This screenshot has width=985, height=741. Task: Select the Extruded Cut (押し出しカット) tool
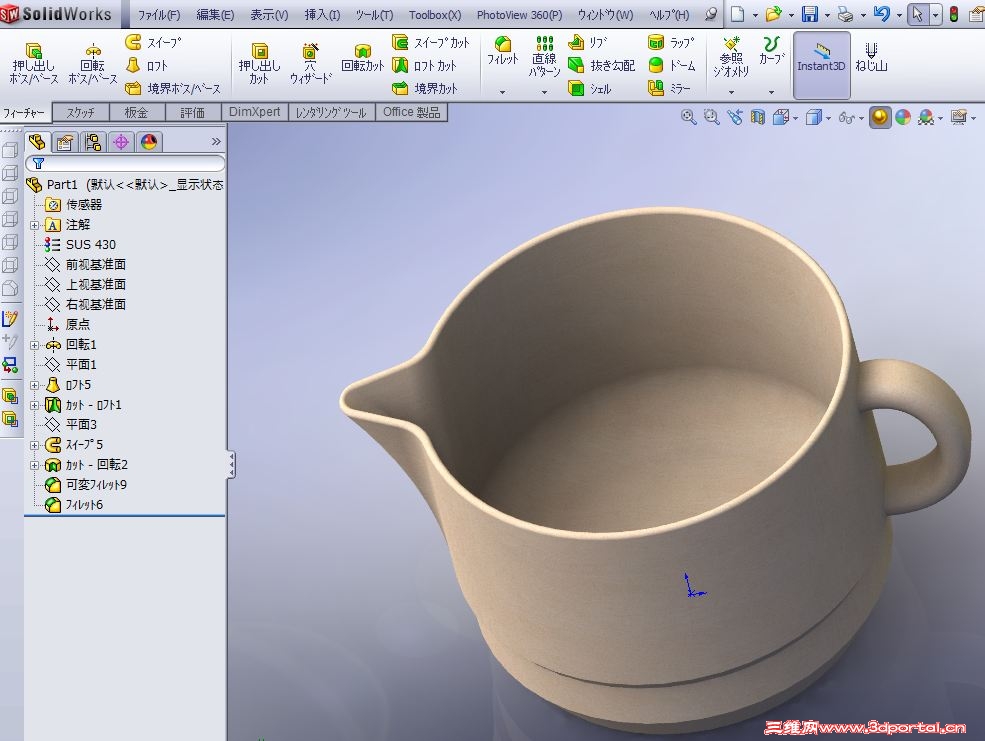[x=259, y=63]
